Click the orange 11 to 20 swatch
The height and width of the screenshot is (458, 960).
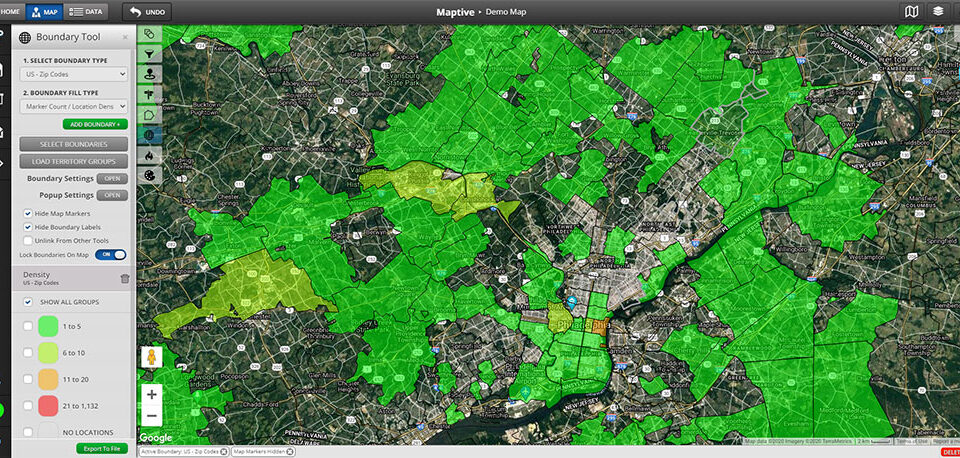(x=48, y=379)
